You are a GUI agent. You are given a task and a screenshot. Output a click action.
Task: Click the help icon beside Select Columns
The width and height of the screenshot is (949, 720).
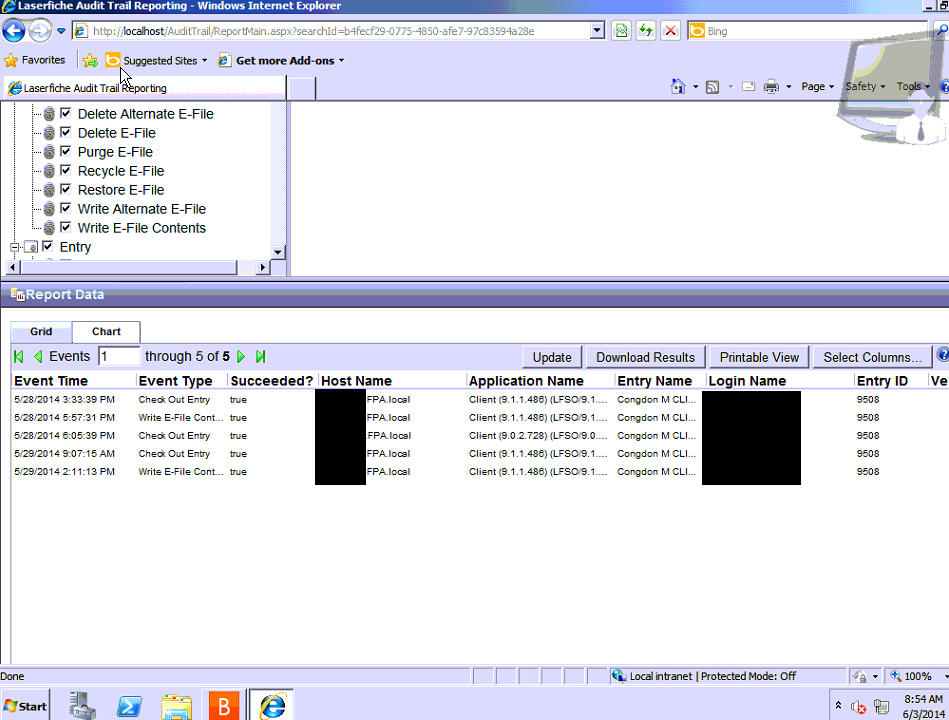pos(942,356)
